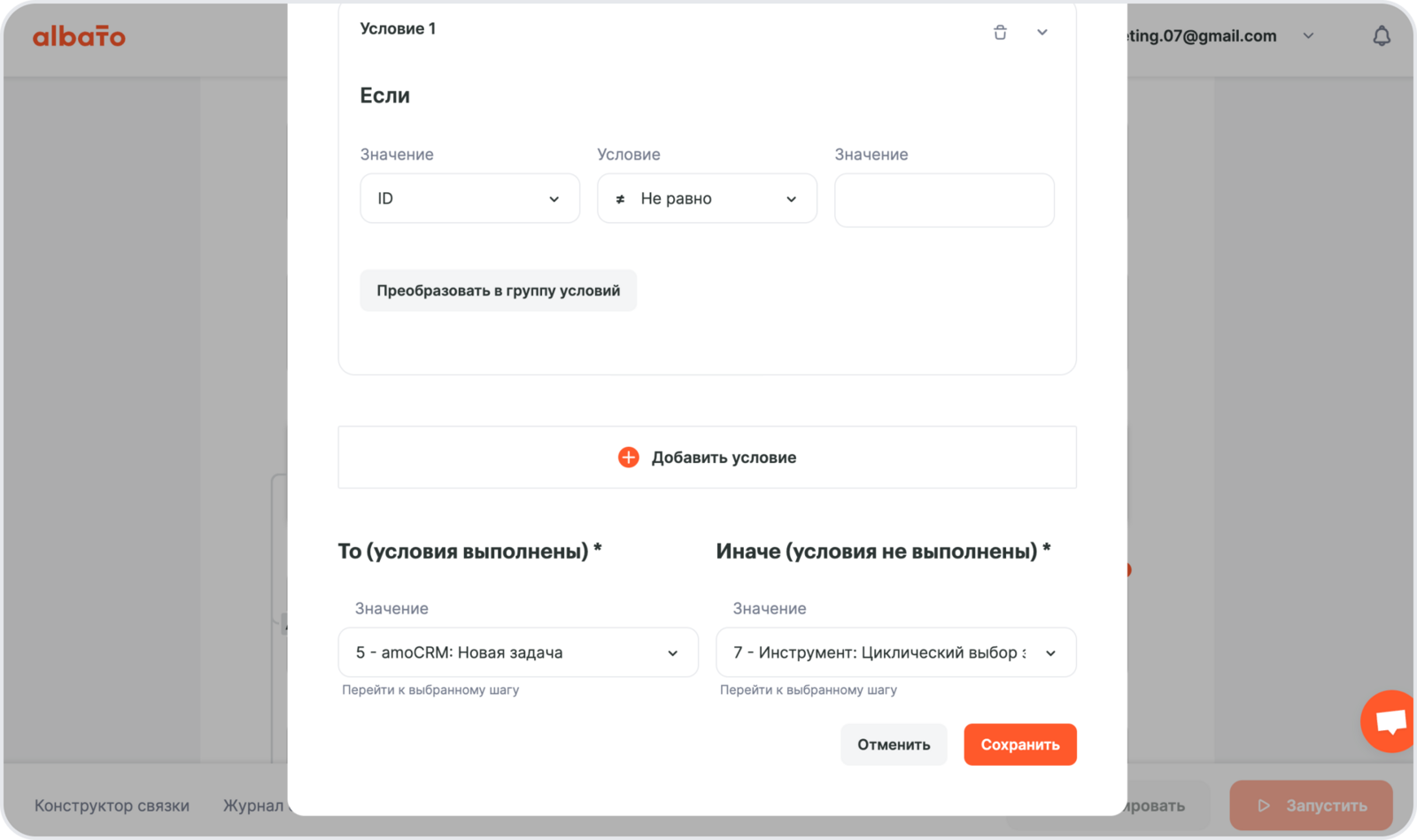Expand the account email menu
1417x840 pixels.
pyautogui.click(x=1308, y=36)
